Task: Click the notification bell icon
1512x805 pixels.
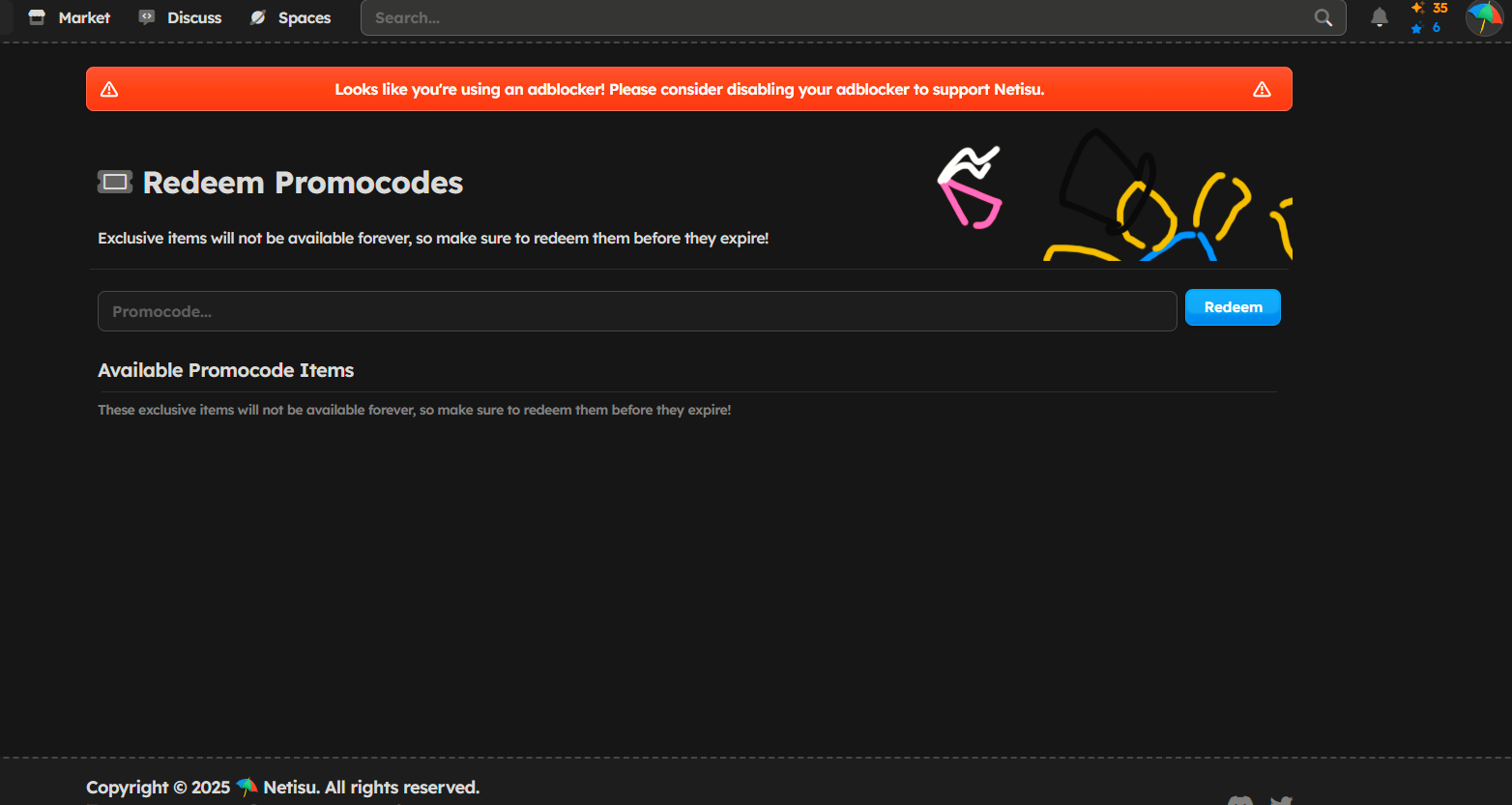Action: tap(1380, 17)
